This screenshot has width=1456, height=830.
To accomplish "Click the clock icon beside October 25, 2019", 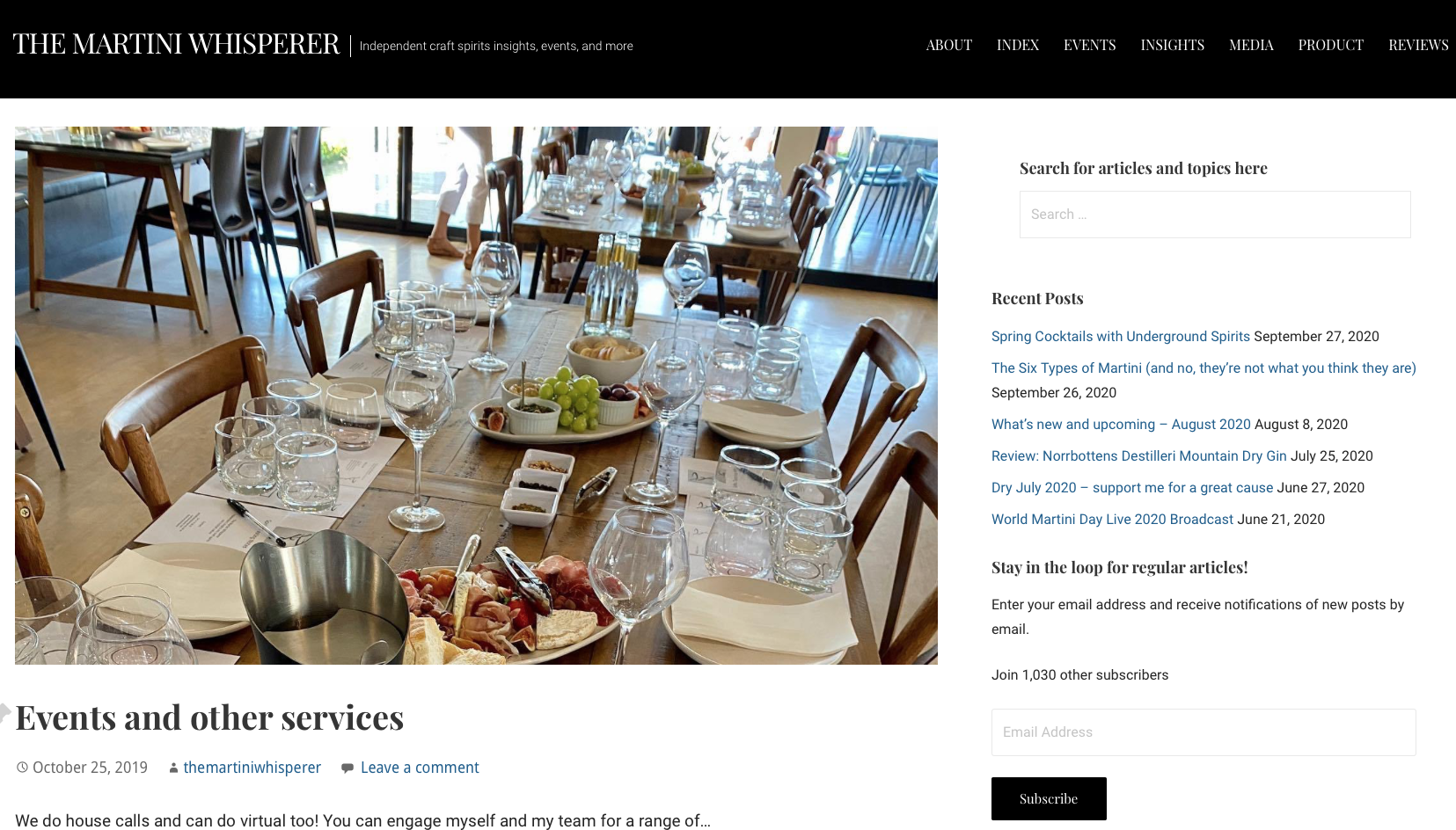I will [x=22, y=768].
